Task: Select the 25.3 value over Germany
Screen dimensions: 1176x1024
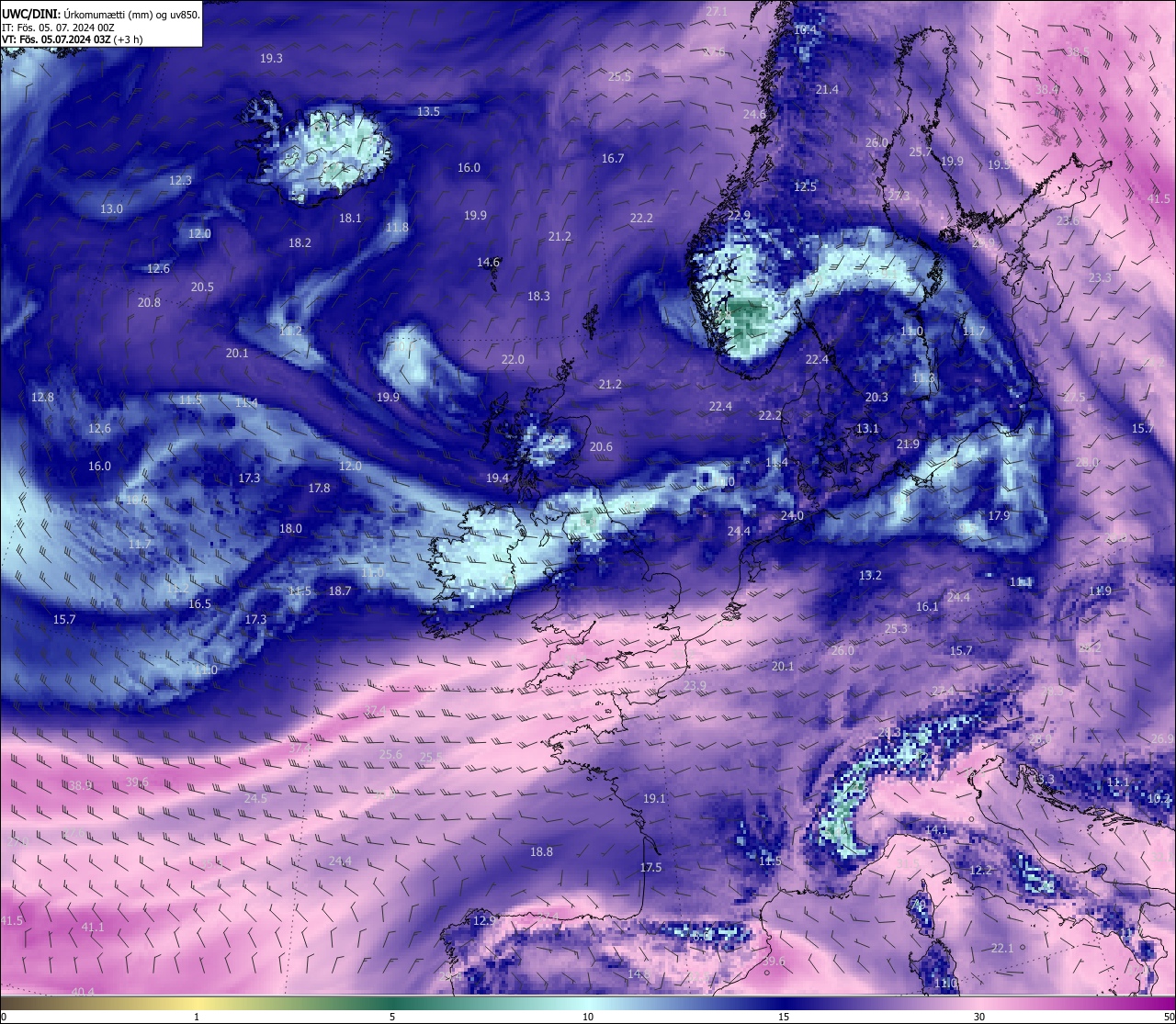Action: pyautogui.click(x=896, y=628)
